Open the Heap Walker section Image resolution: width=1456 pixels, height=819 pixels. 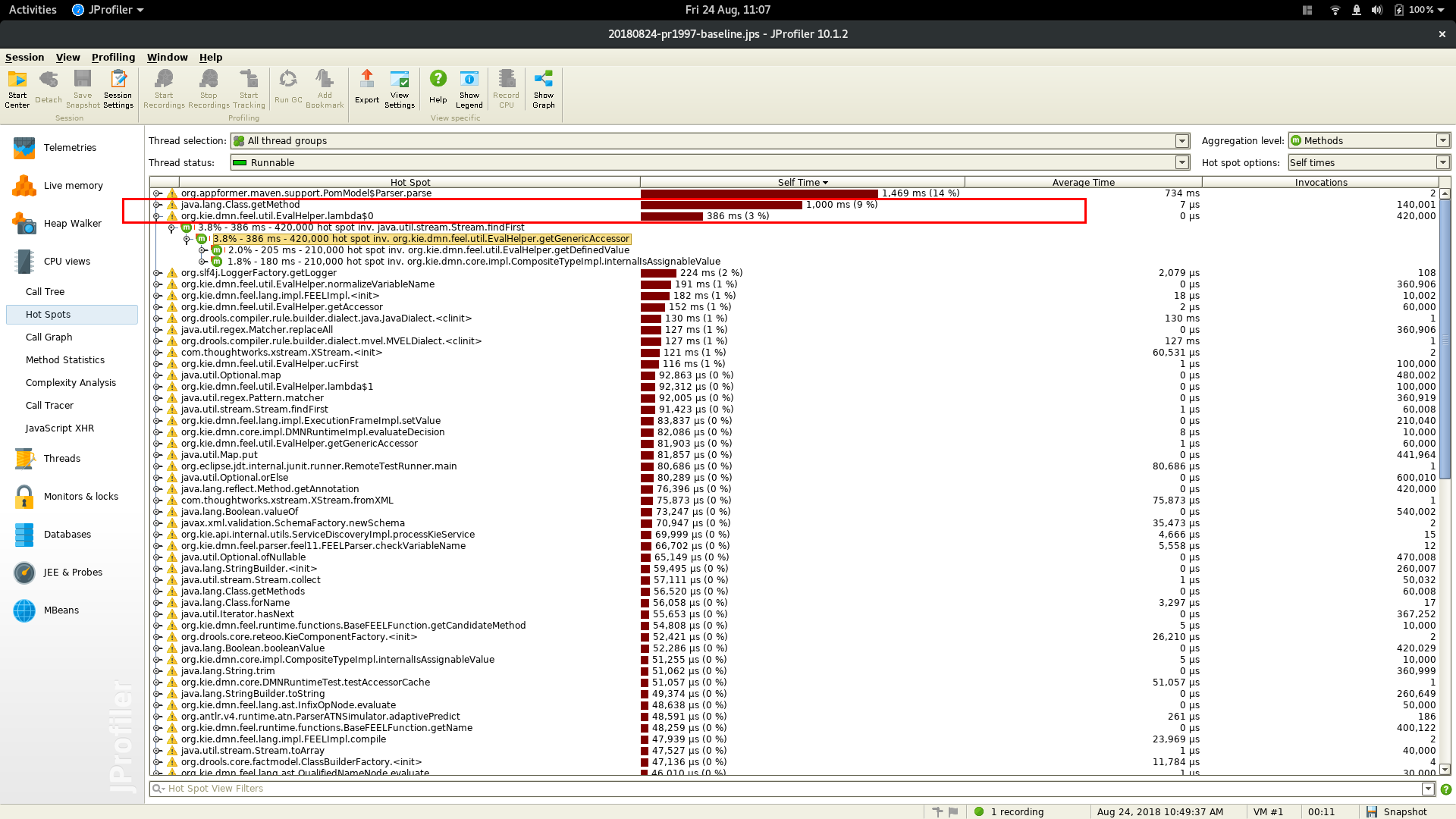point(72,223)
